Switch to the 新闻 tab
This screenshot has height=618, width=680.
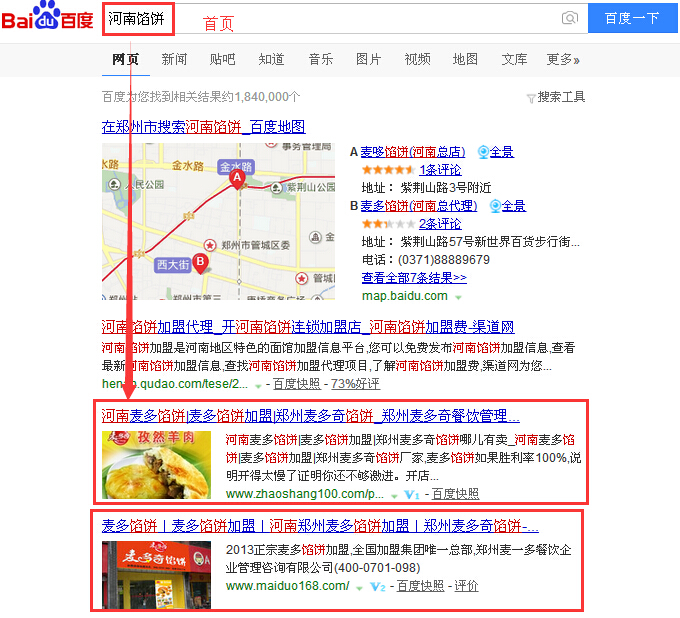point(174,59)
